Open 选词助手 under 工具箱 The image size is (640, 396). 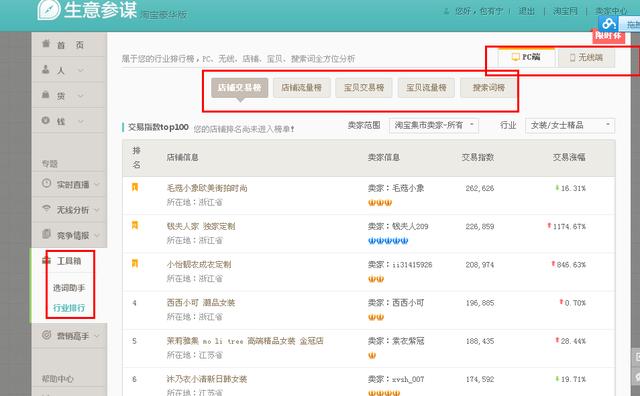click(69, 288)
